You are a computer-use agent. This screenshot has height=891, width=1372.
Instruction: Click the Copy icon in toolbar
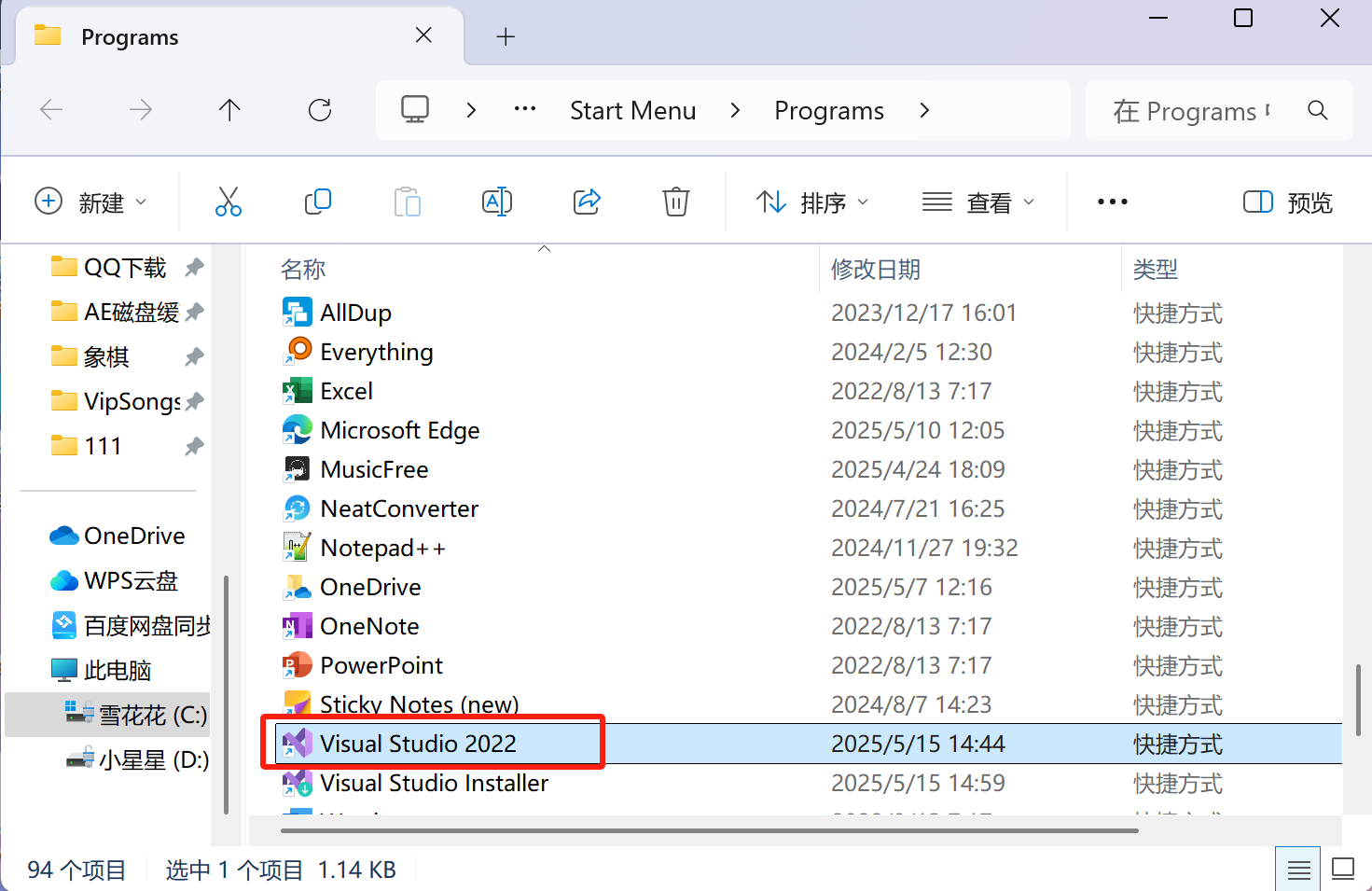pos(318,202)
